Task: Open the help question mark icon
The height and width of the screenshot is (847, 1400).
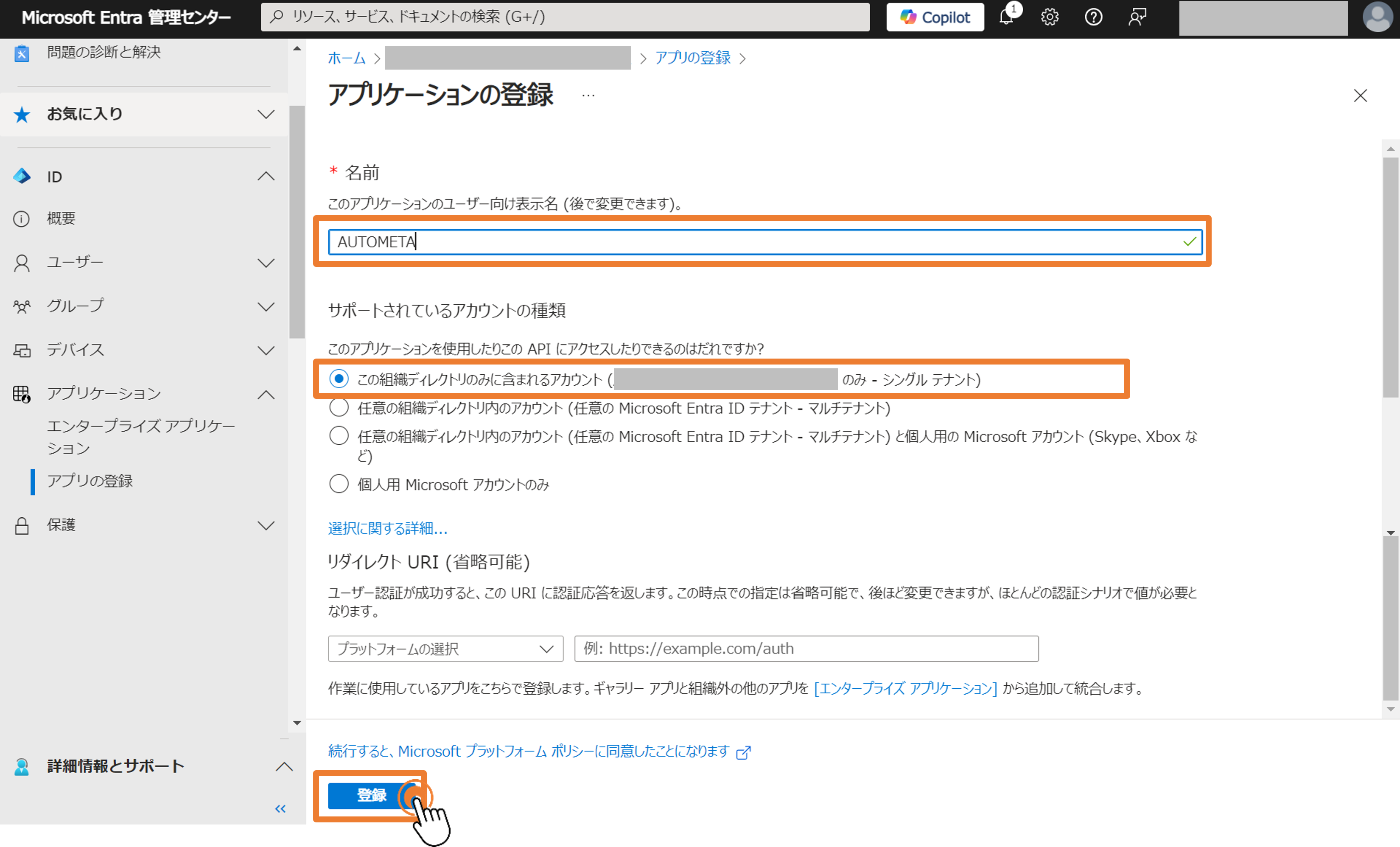Action: [x=1093, y=17]
